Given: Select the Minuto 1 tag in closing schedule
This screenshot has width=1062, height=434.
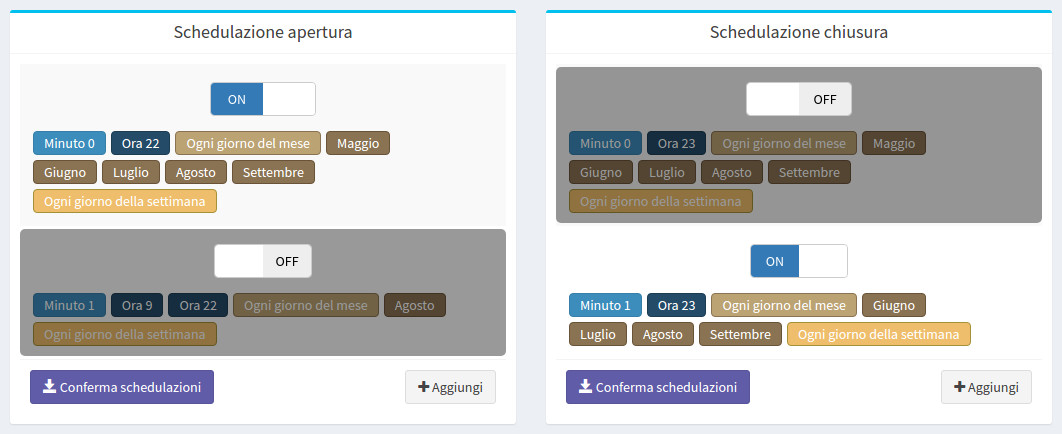Looking at the screenshot, I should (606, 305).
